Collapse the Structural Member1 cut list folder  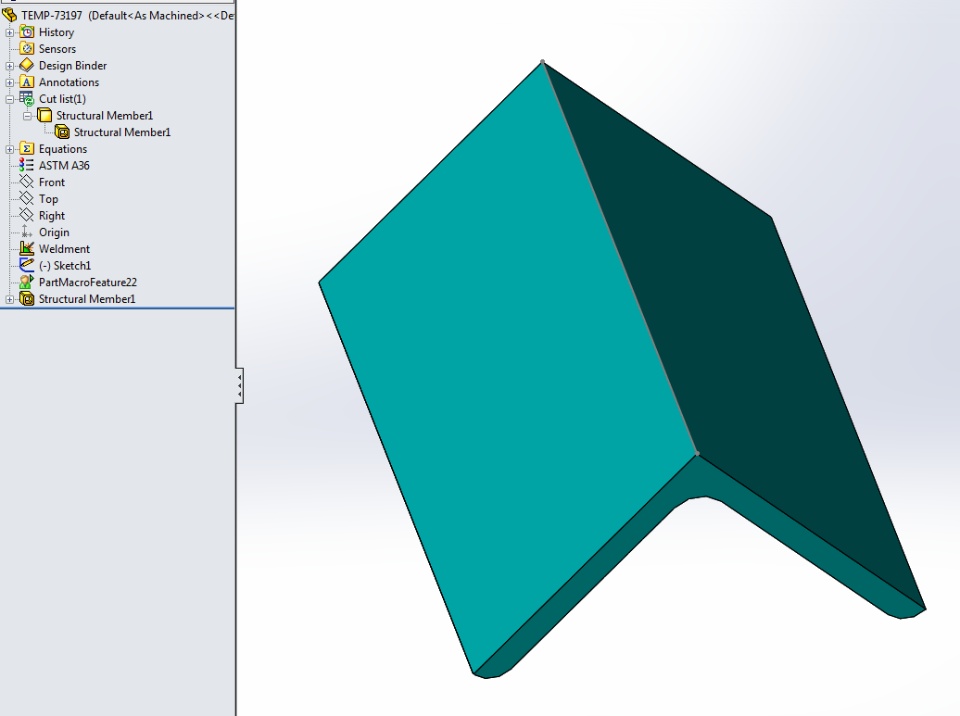click(x=28, y=115)
